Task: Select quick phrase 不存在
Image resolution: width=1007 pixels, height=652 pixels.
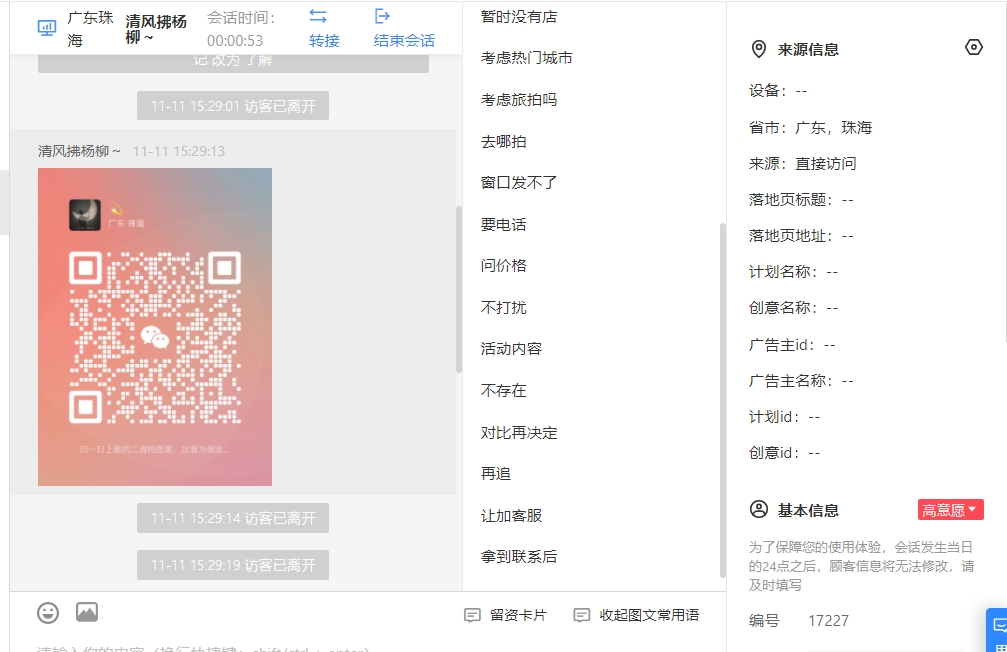Action: pyautogui.click(x=504, y=390)
